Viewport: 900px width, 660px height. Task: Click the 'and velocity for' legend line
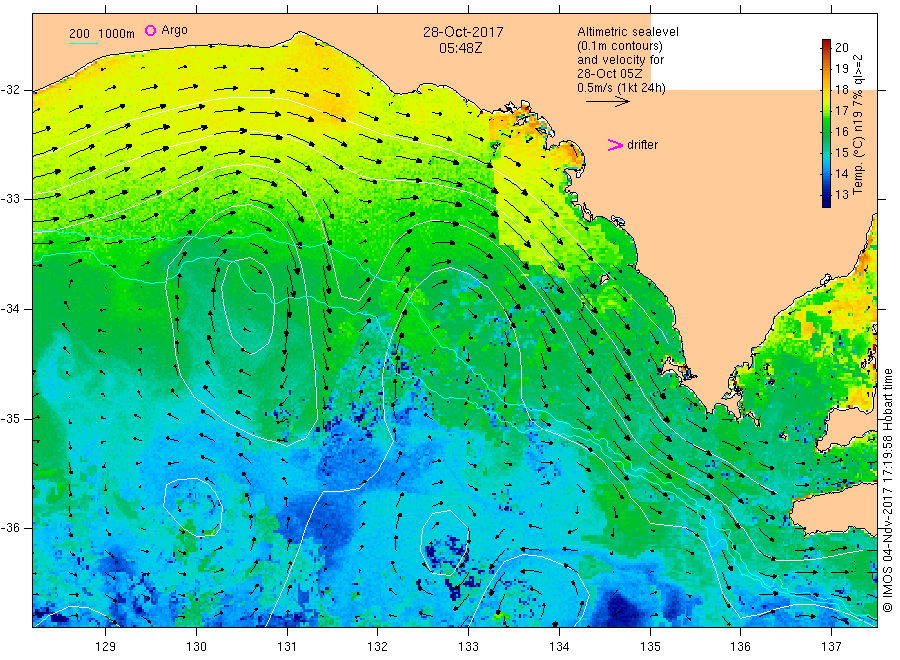(620, 60)
